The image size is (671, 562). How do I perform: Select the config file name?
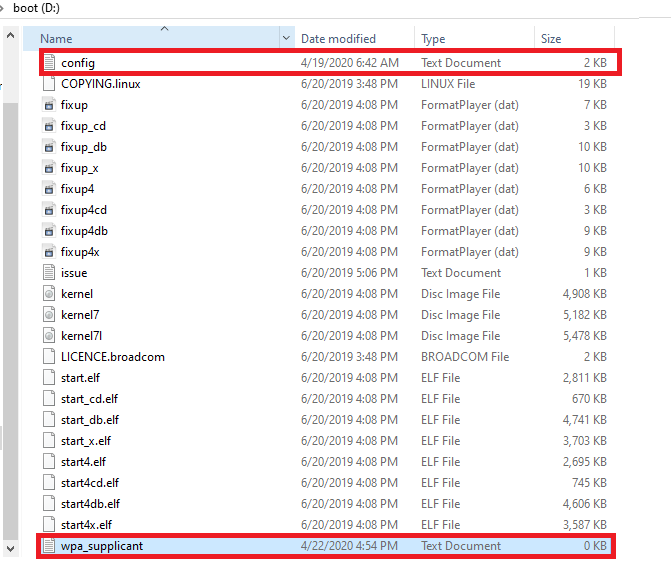[78, 63]
